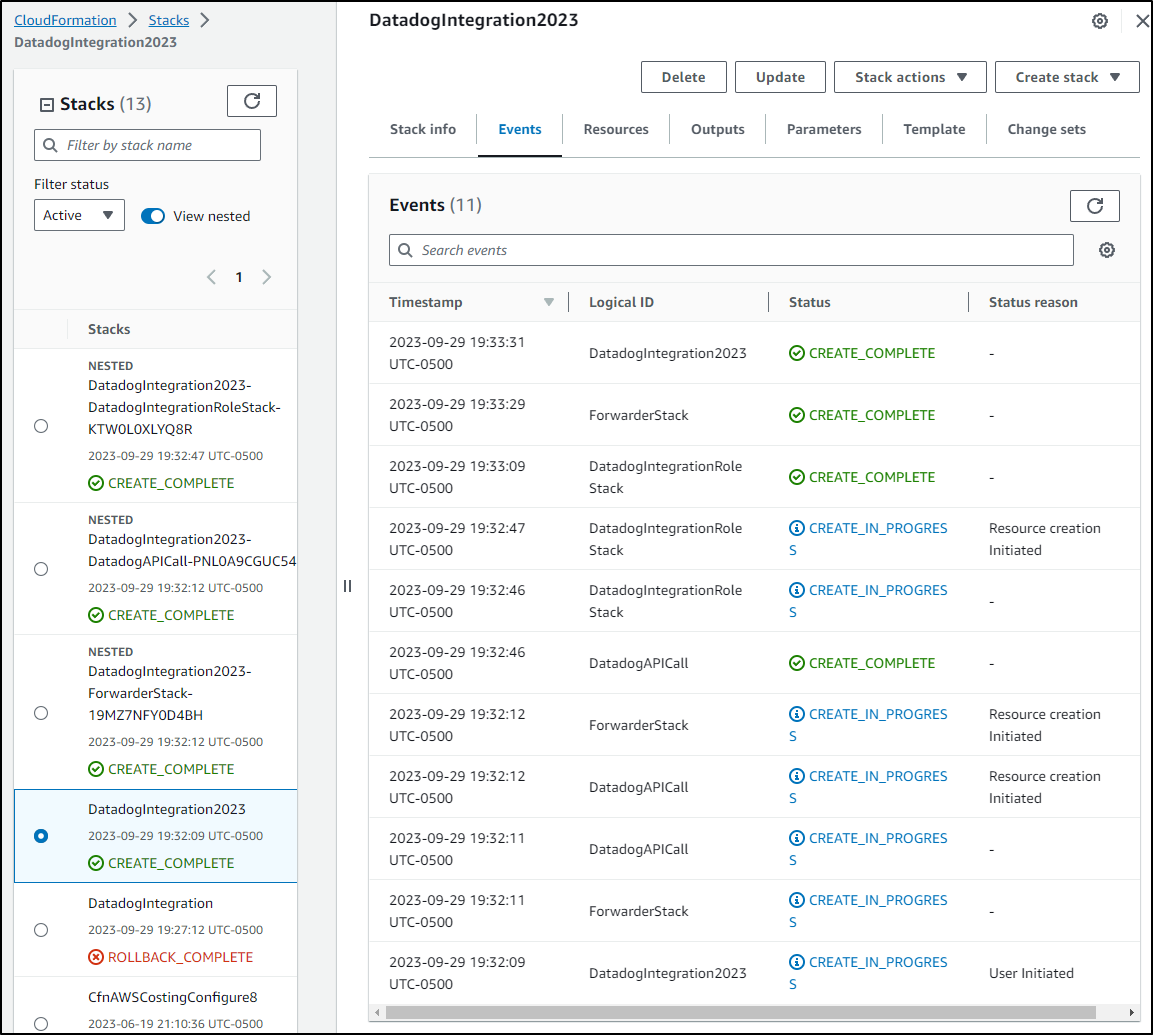Open DatadogIntegration2023-ForwarderStack-19MZ7NFY0D4BH stack name
Screen dimensions: 1153x1035
click(x=170, y=693)
